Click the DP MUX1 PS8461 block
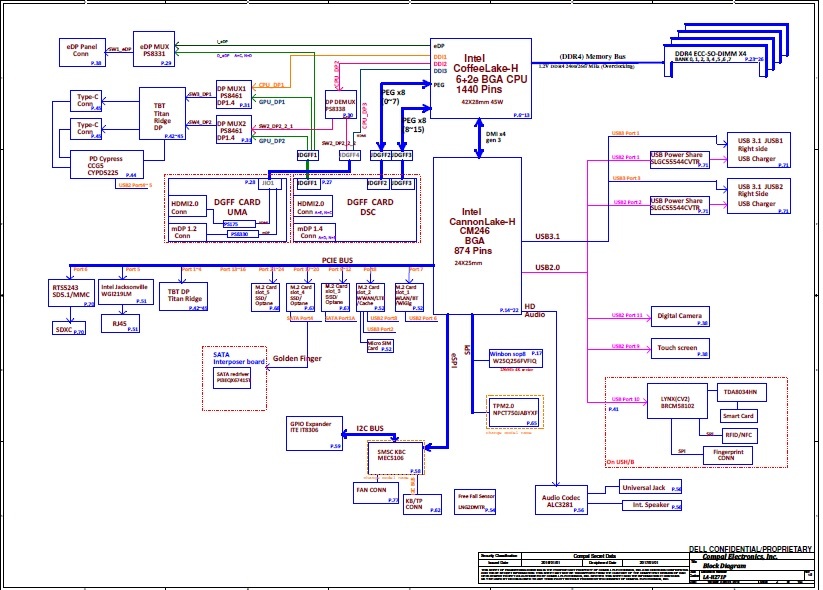This screenshot has width=823, height=590. click(234, 94)
